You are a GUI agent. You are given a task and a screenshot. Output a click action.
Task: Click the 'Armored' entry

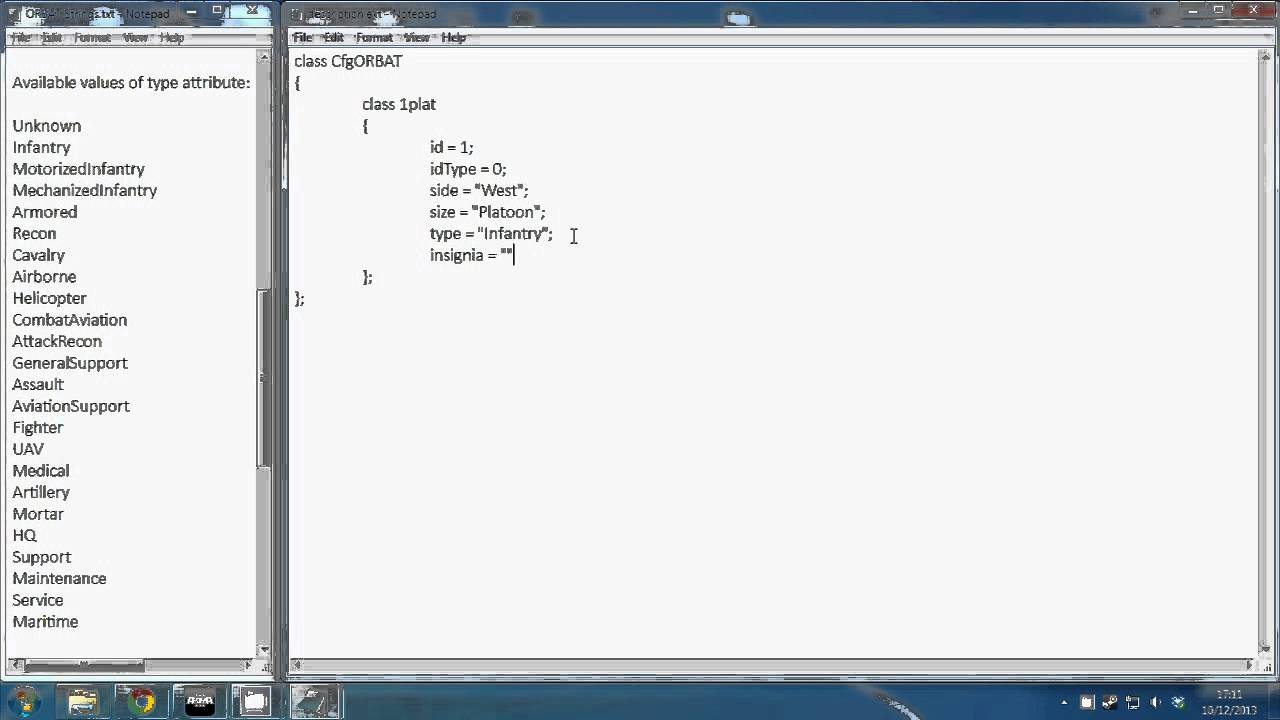pyautogui.click(x=45, y=212)
